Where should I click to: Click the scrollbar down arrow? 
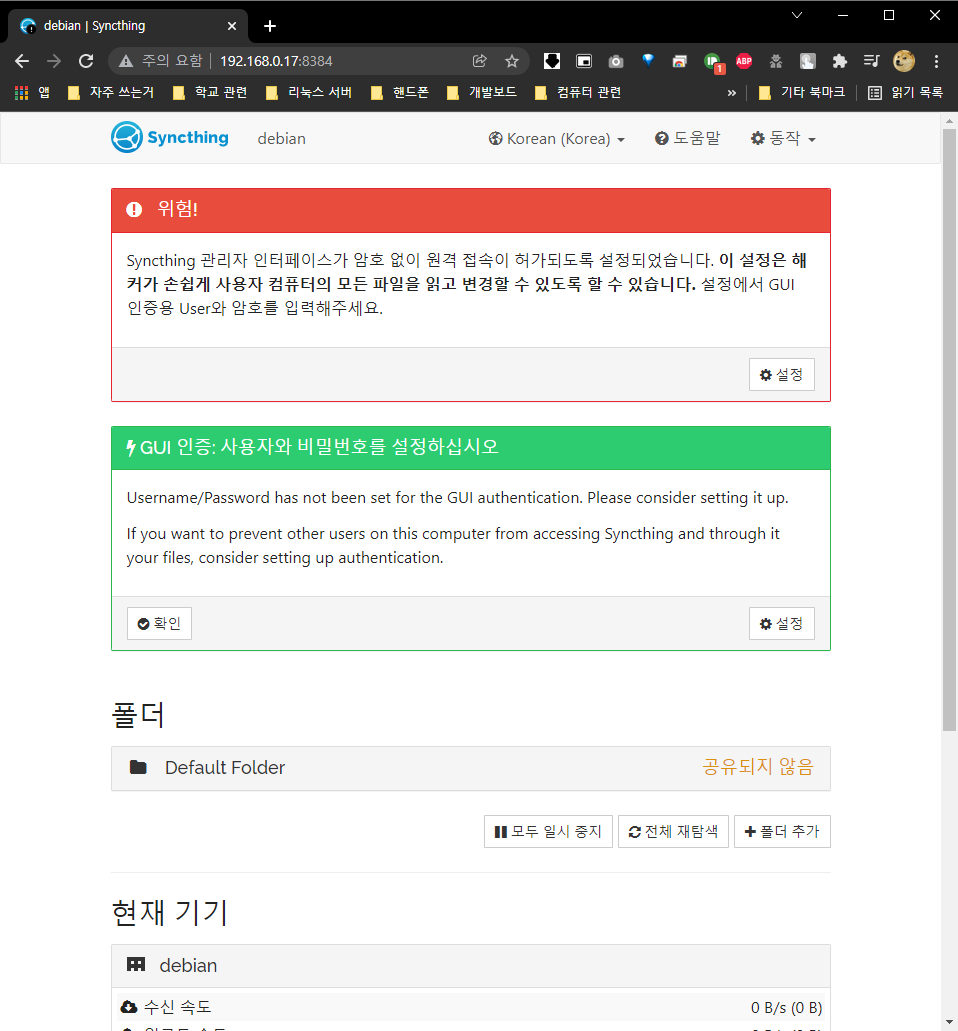coord(949,1022)
